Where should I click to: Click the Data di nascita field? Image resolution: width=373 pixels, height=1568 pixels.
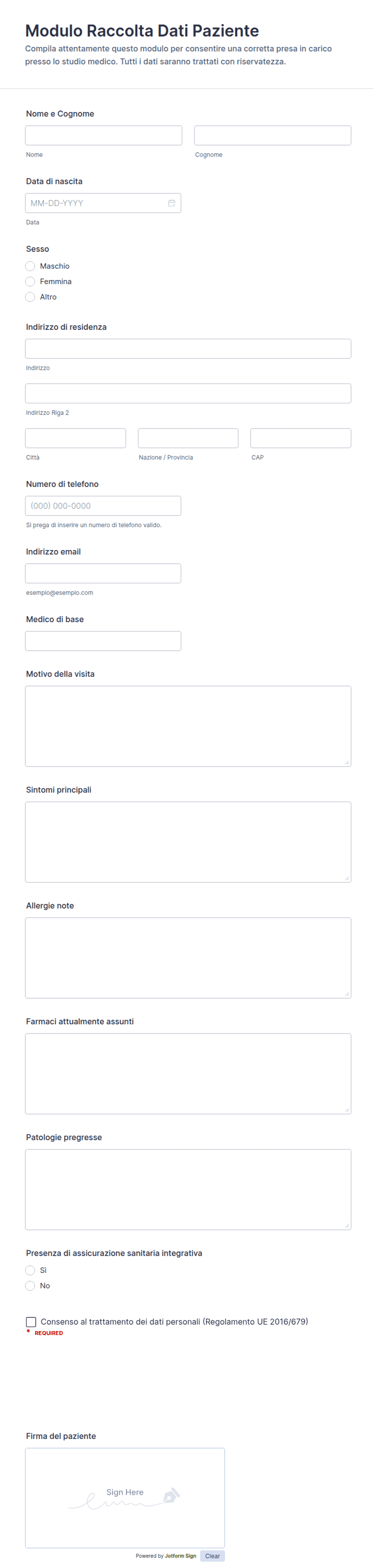103,203
